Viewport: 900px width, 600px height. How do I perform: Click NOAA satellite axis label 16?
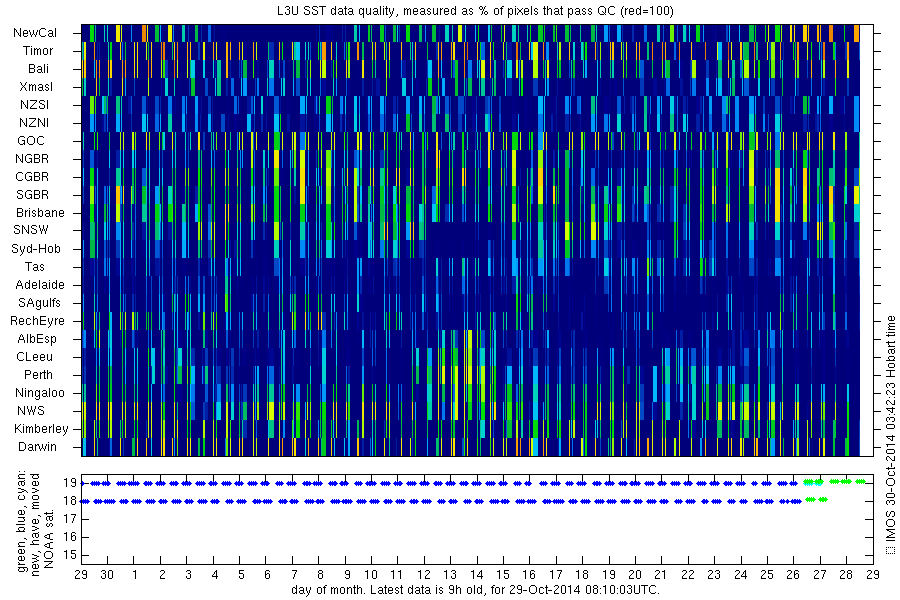[x=70, y=537]
